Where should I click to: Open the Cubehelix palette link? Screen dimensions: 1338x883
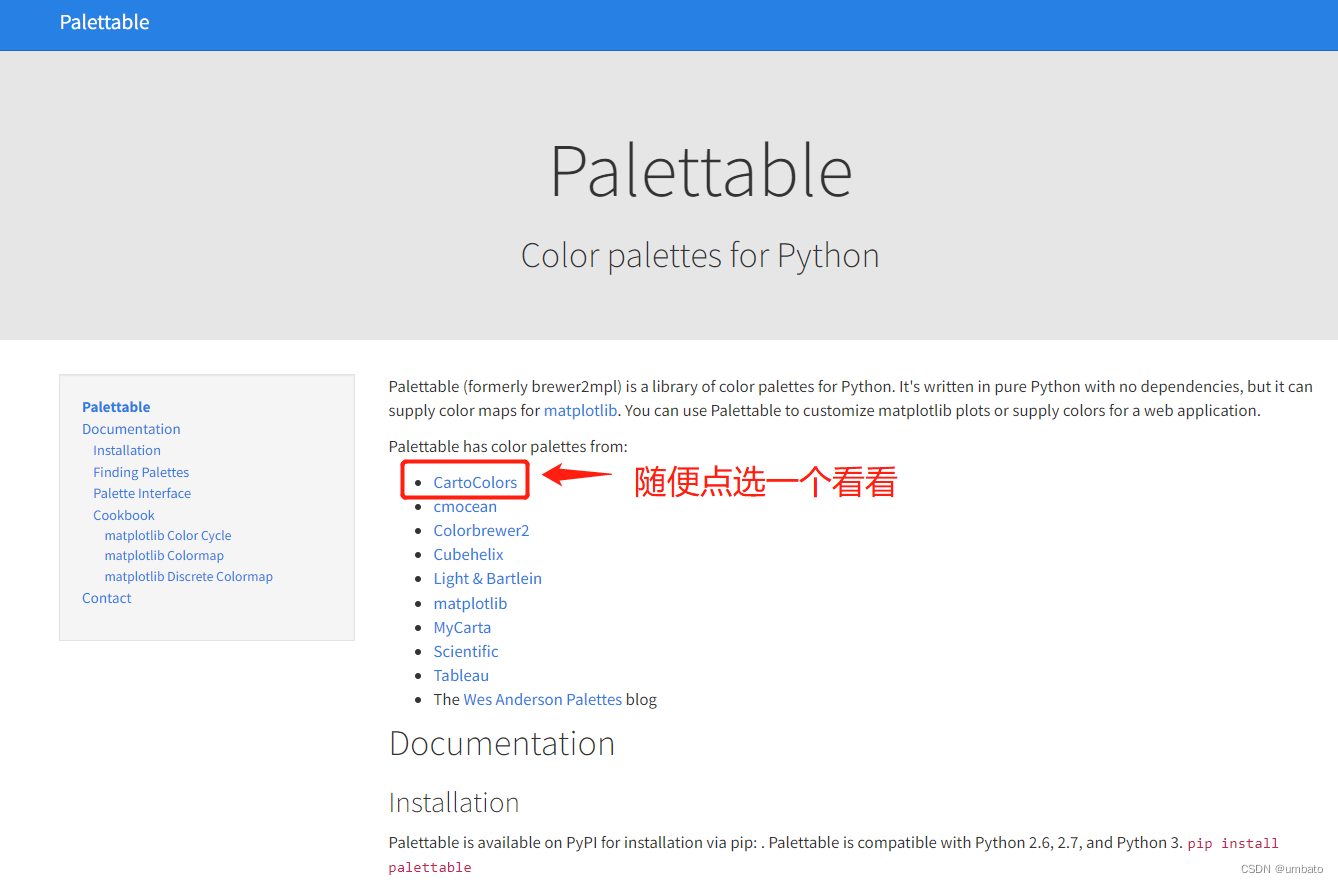(468, 554)
